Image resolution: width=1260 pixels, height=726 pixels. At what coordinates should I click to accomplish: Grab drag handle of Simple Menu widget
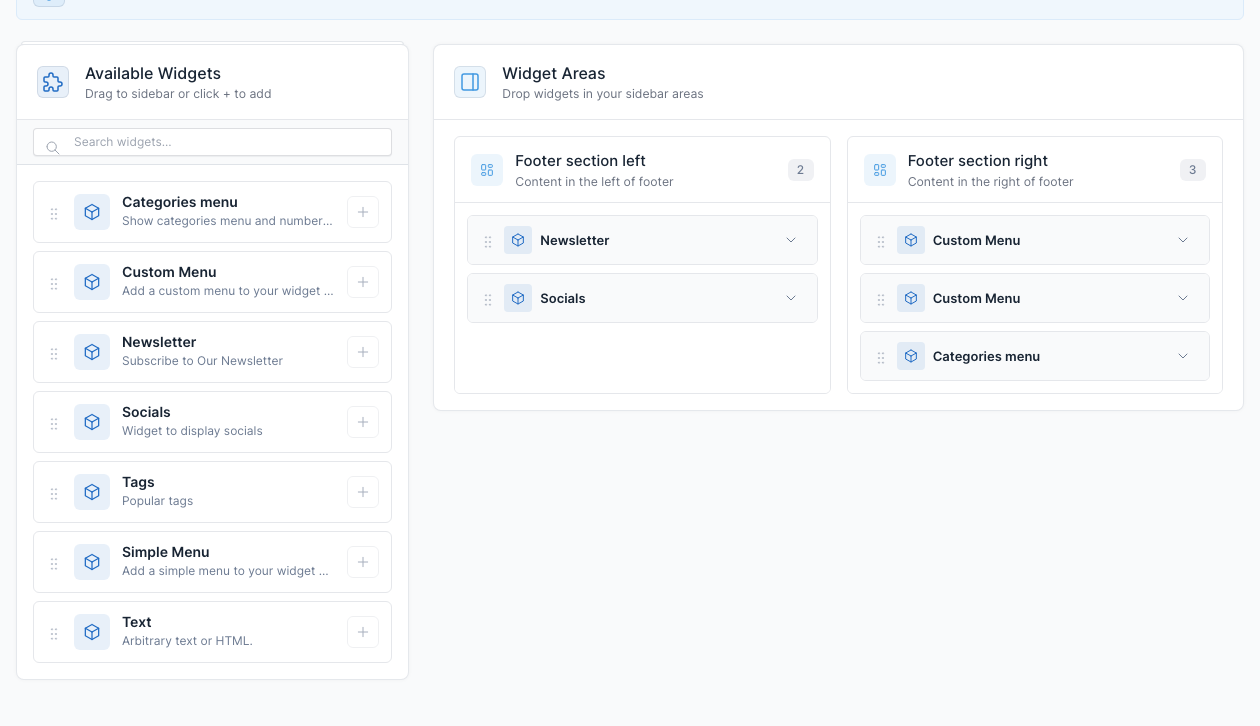54,563
